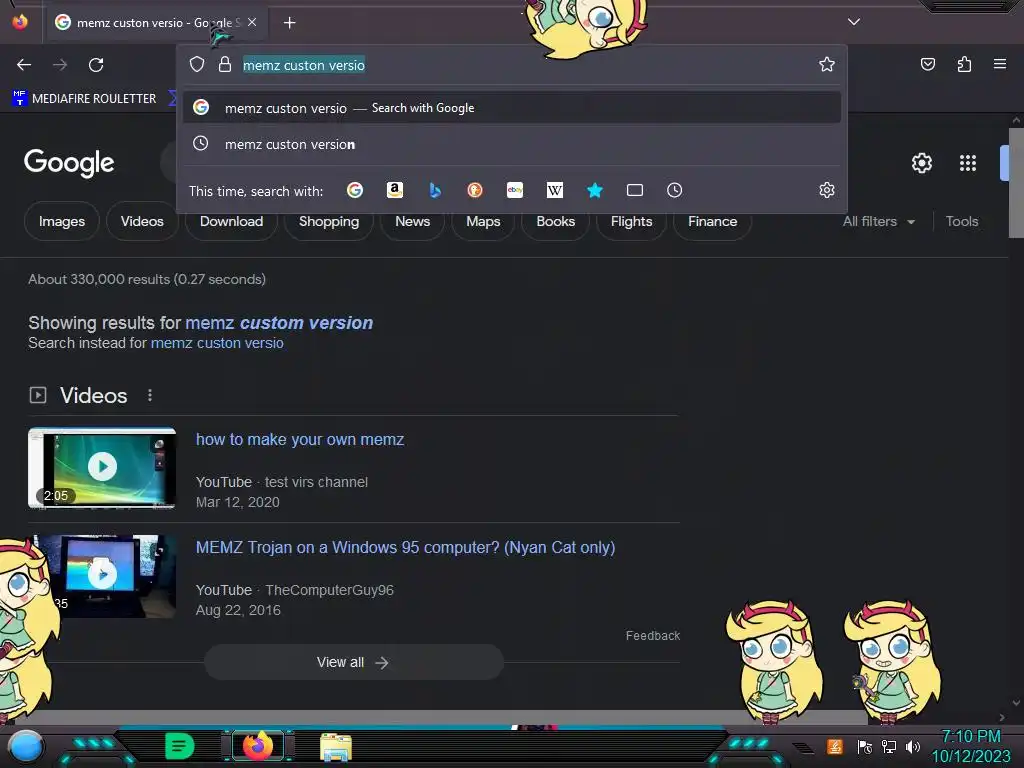Search this time with Google icon
This screenshot has height=768, width=1024.
click(x=355, y=190)
